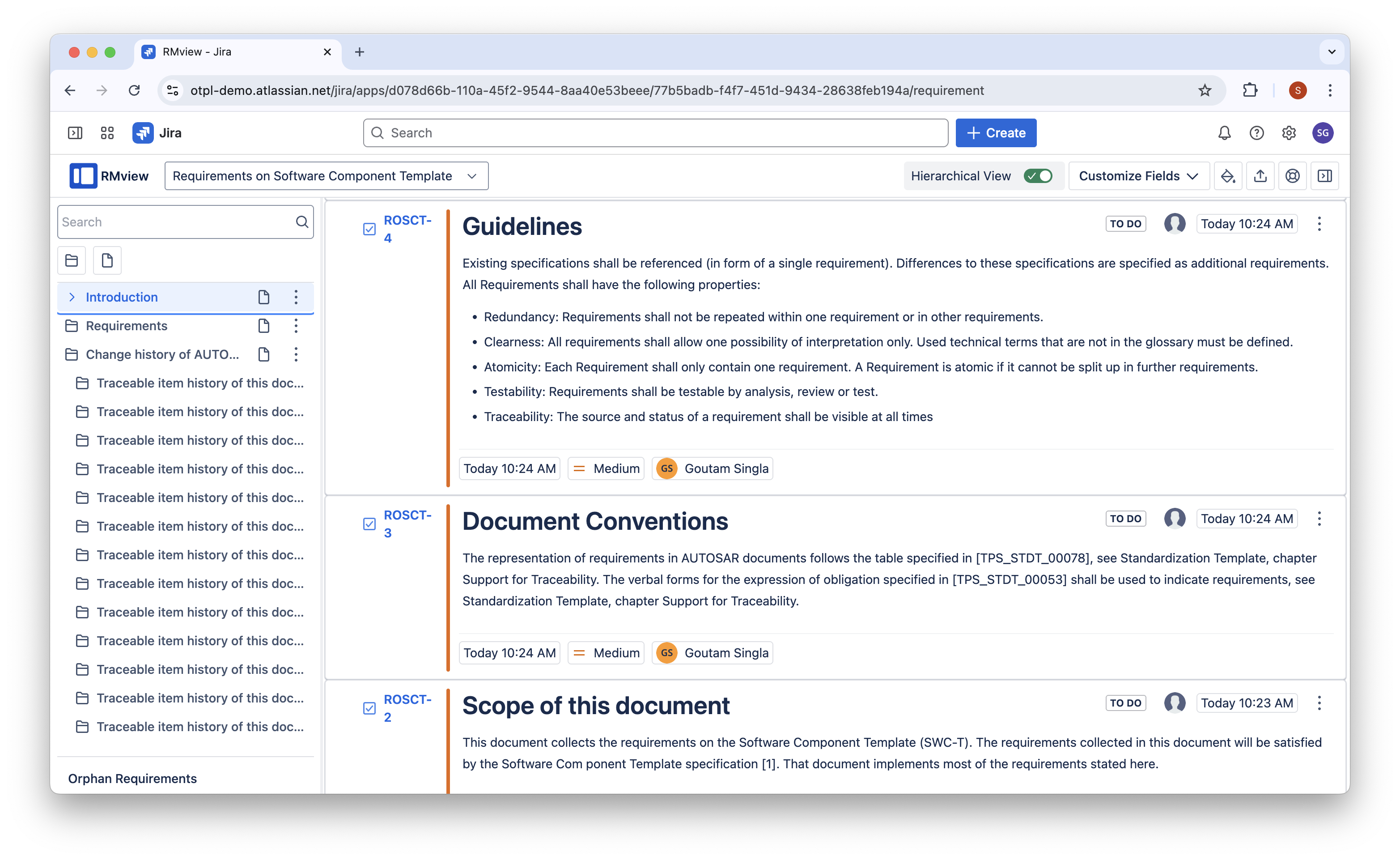This screenshot has height=860, width=1400.
Task: Click the blue Create button
Action: (996, 133)
